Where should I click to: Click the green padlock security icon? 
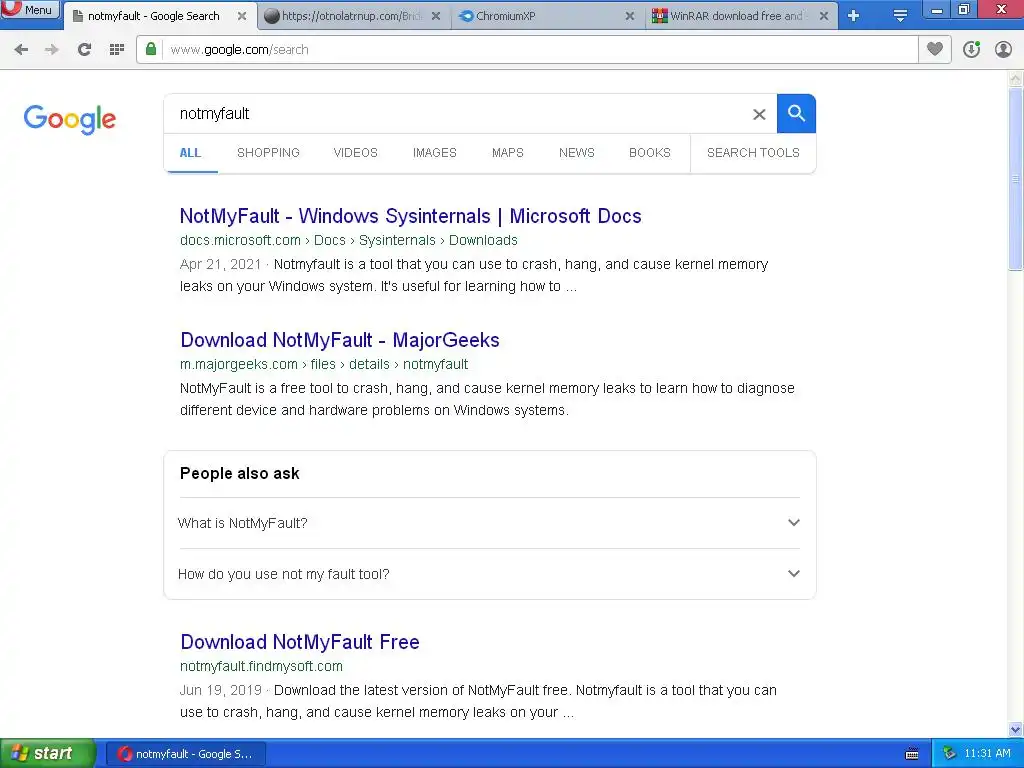[151, 50]
